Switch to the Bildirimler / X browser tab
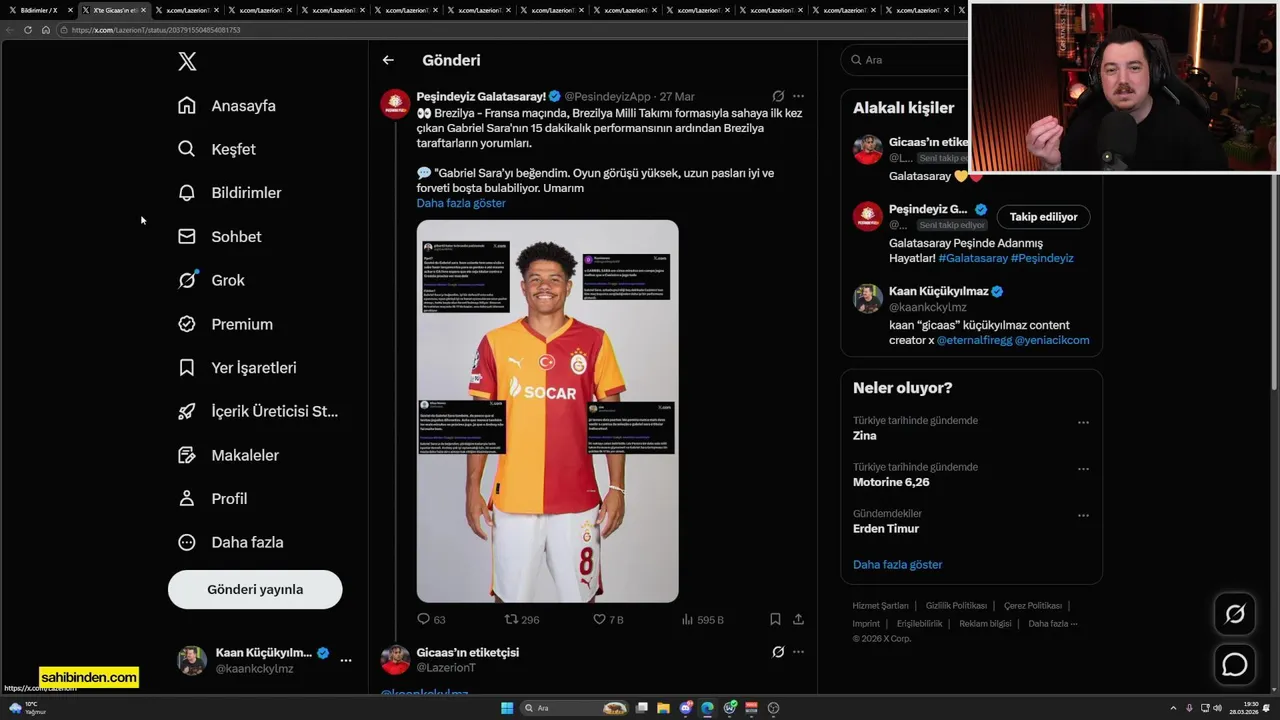The height and width of the screenshot is (720, 1280). tap(38, 10)
